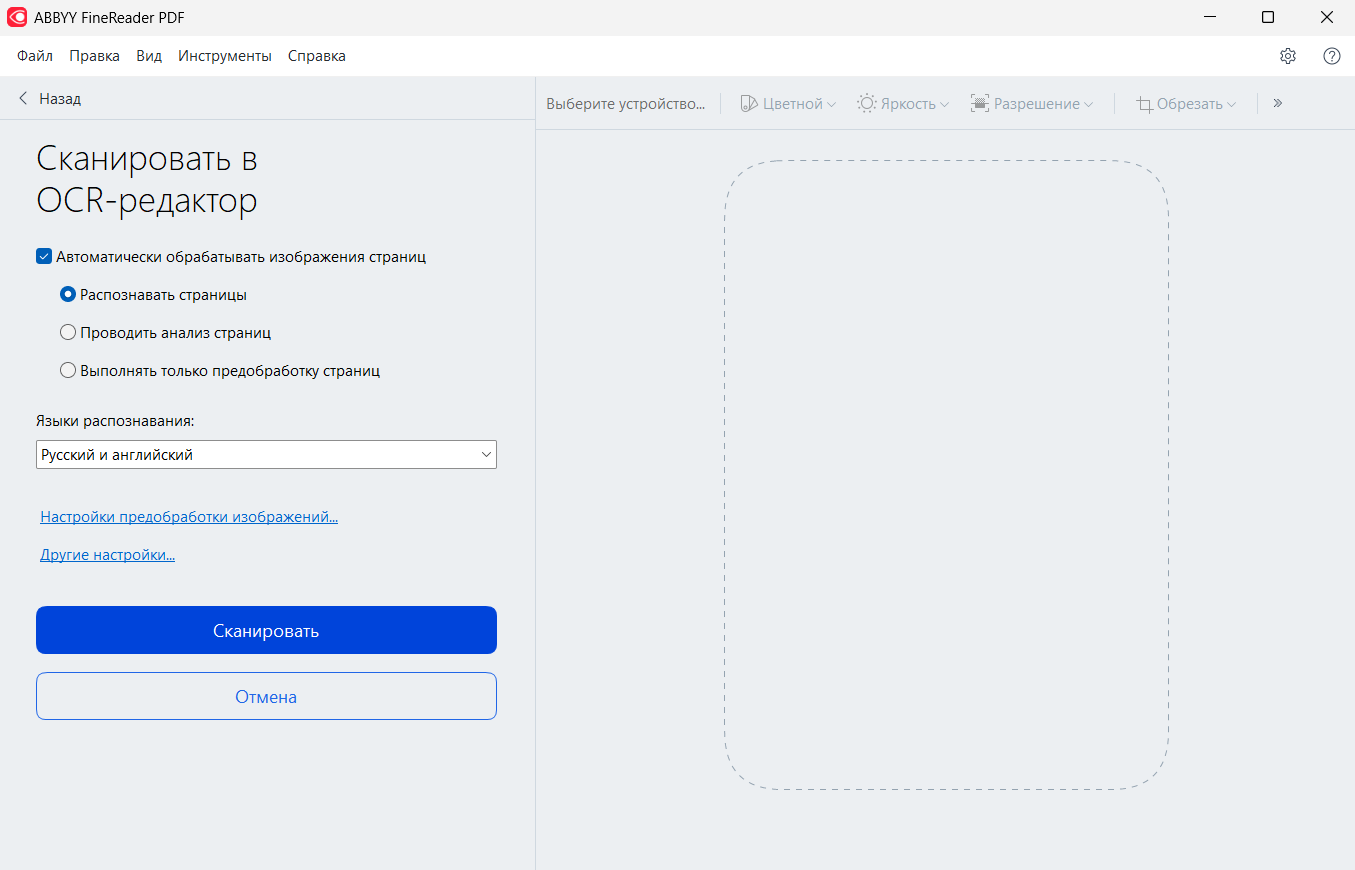This screenshot has width=1355, height=870.
Task: Select the Проводить анализ страниц radio button
Action: click(x=68, y=333)
